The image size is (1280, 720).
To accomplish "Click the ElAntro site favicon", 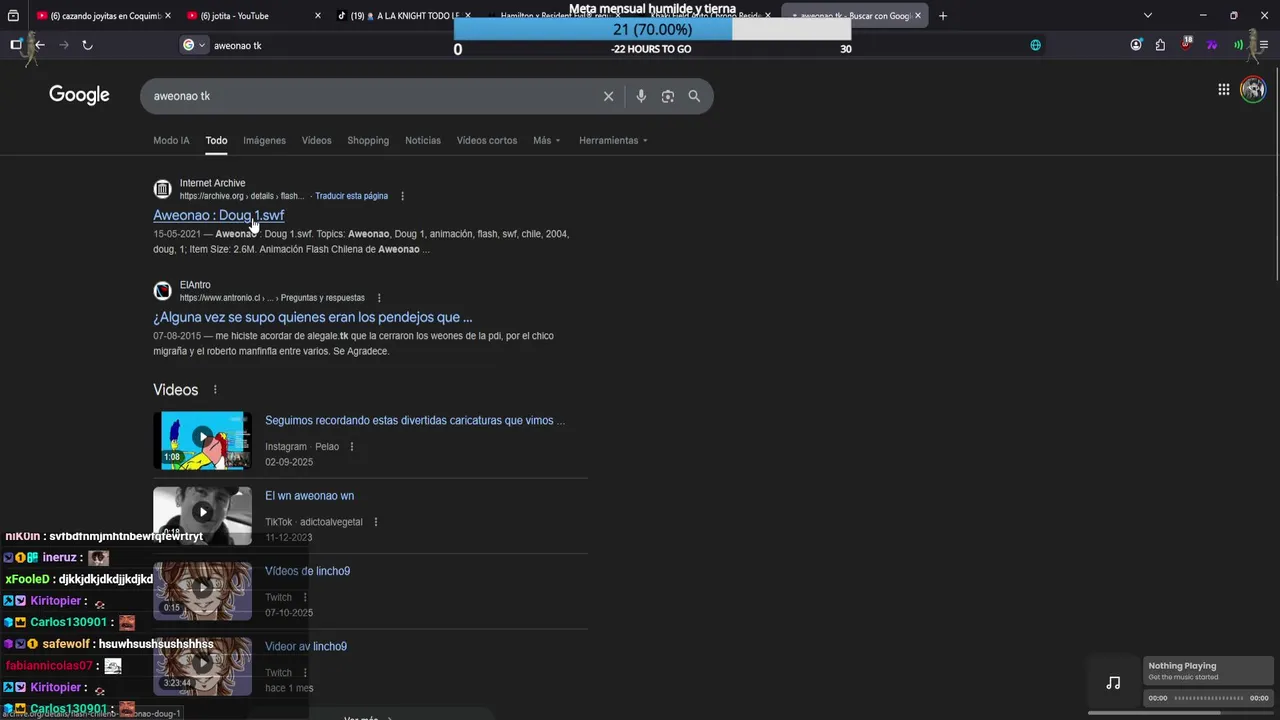I will (162, 291).
